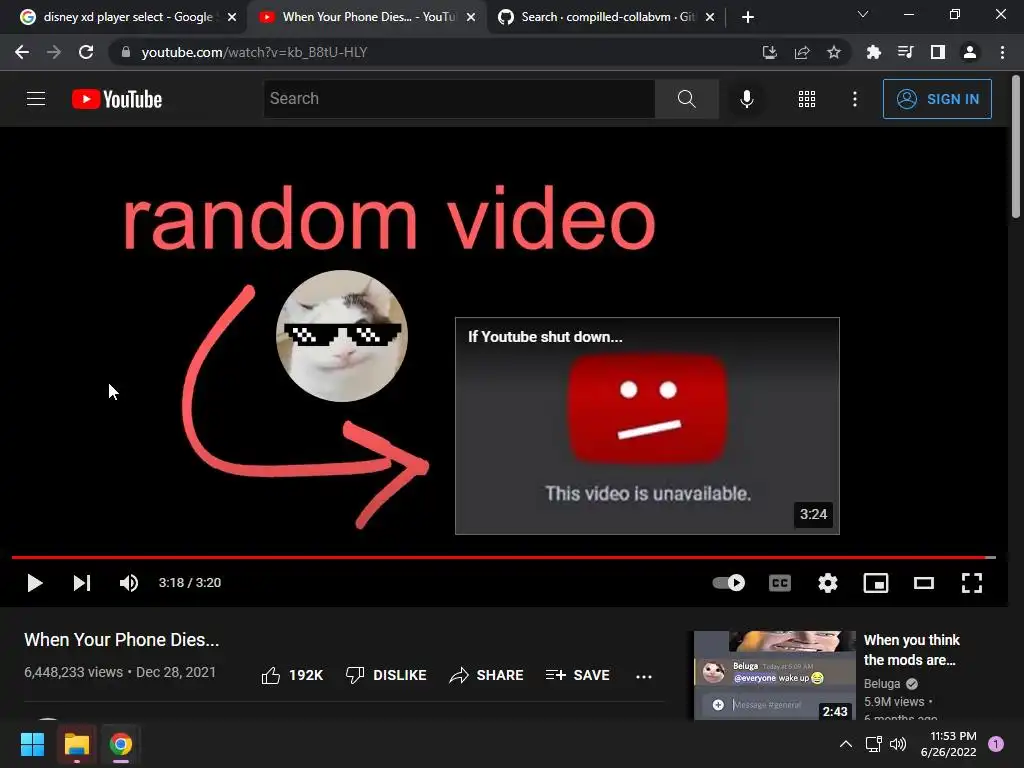1024x768 pixels.
Task: Go forward in browser history
Action: coord(54,52)
